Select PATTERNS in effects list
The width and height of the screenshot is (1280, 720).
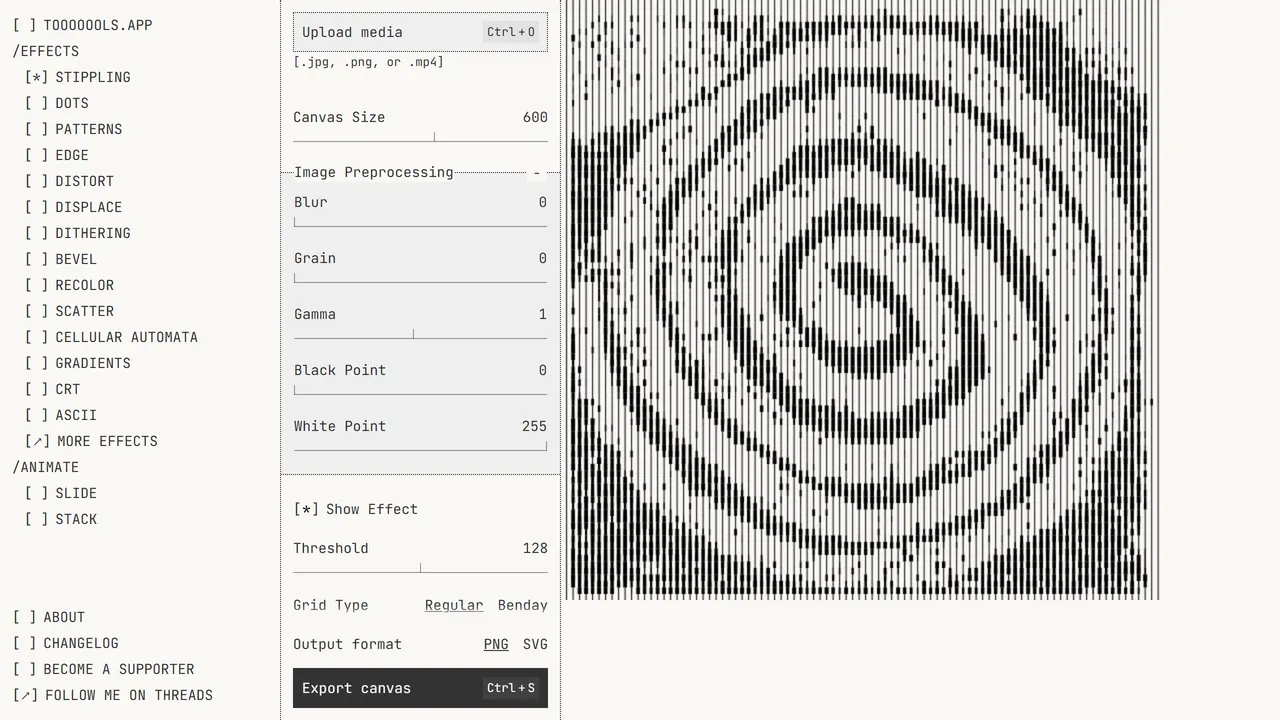(74, 129)
